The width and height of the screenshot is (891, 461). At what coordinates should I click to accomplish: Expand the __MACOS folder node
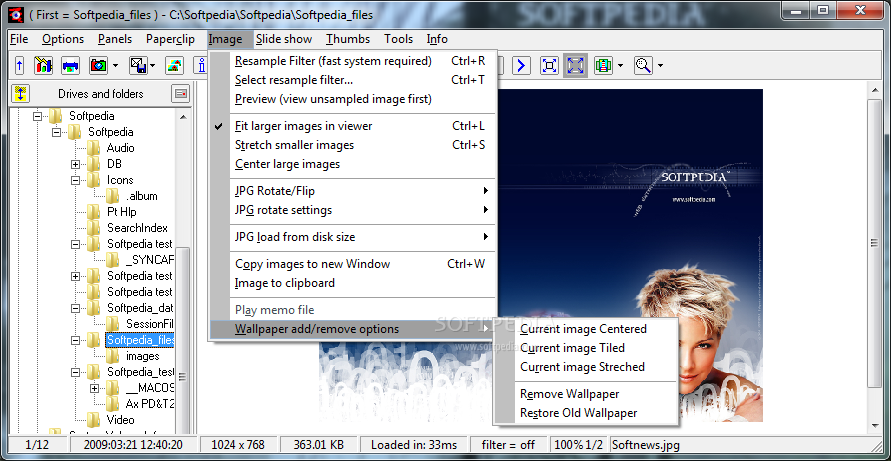click(x=94, y=389)
